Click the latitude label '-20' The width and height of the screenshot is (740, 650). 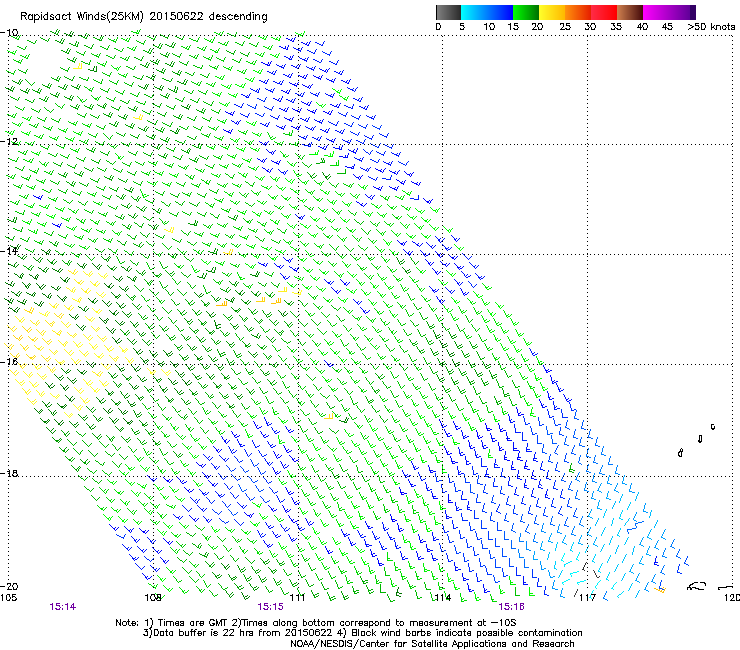point(10,586)
